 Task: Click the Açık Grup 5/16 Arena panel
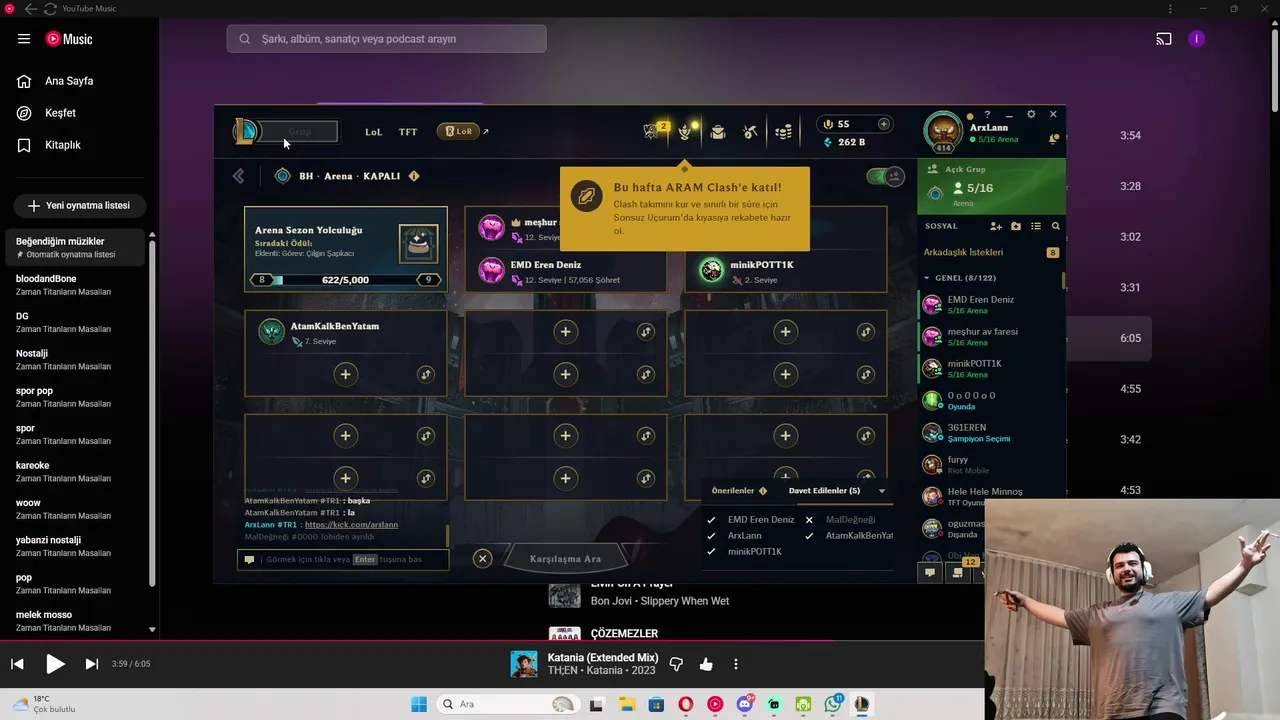(x=990, y=186)
